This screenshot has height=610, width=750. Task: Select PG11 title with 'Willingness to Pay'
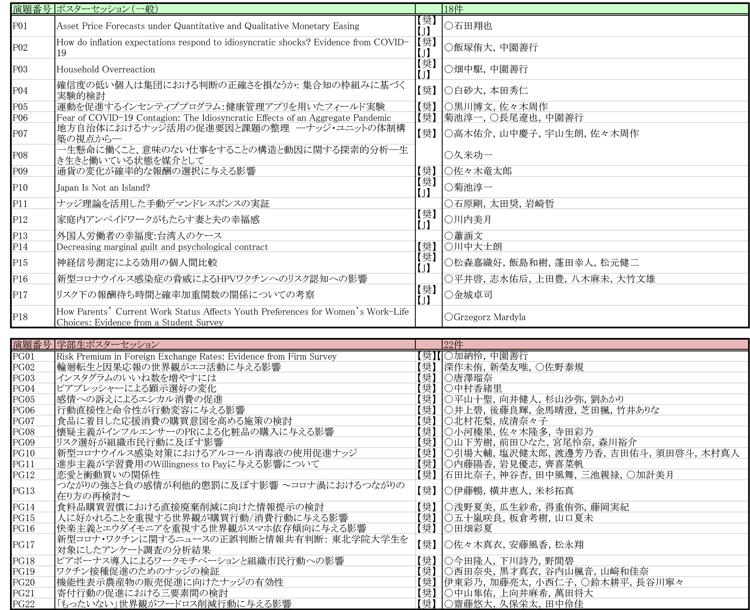pyautogui.click(x=188, y=464)
